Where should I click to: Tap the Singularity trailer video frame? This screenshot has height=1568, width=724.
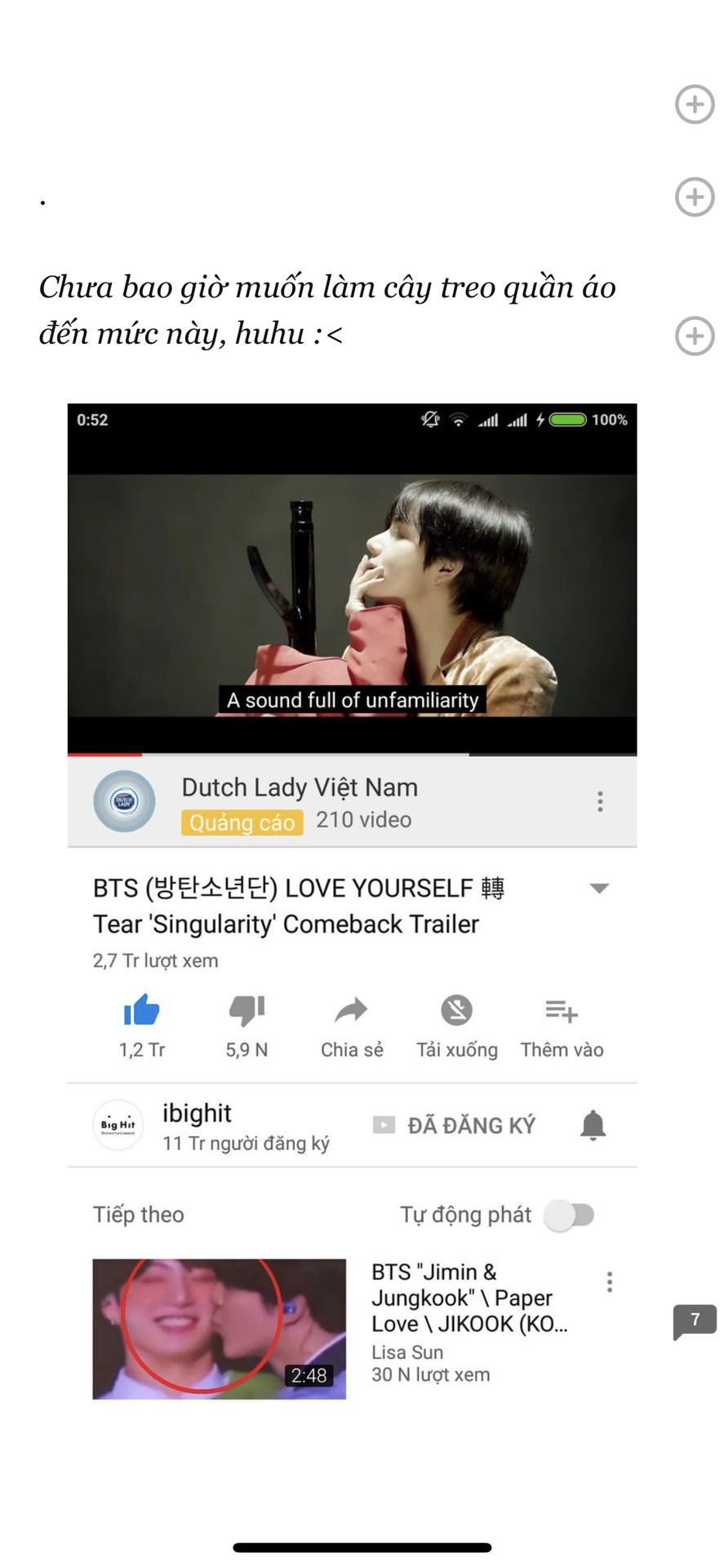coord(352,595)
